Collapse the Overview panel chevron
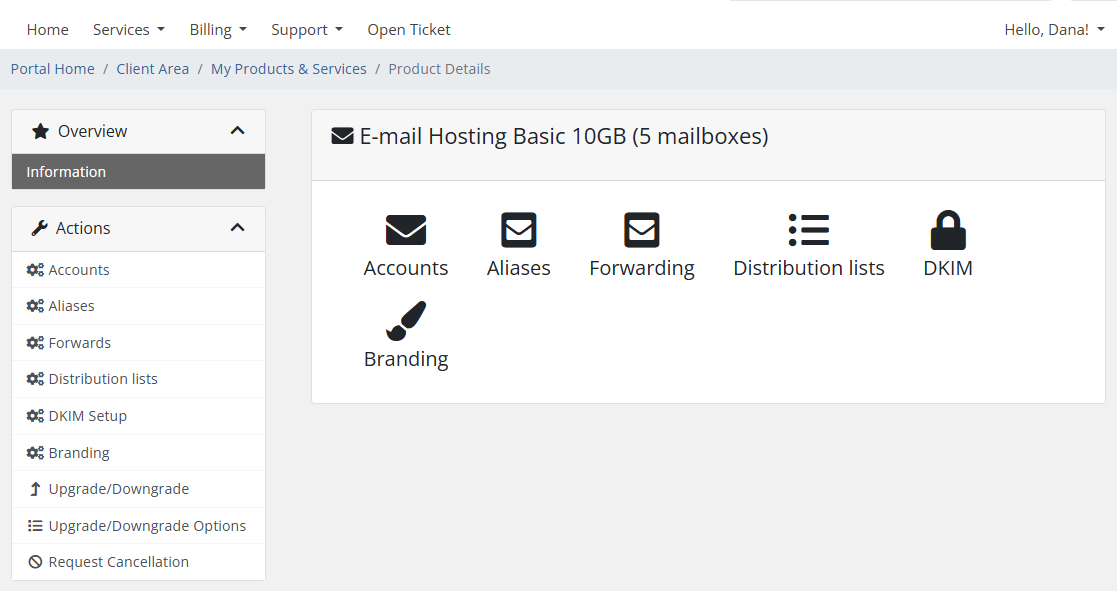The width and height of the screenshot is (1117, 591). tap(237, 131)
